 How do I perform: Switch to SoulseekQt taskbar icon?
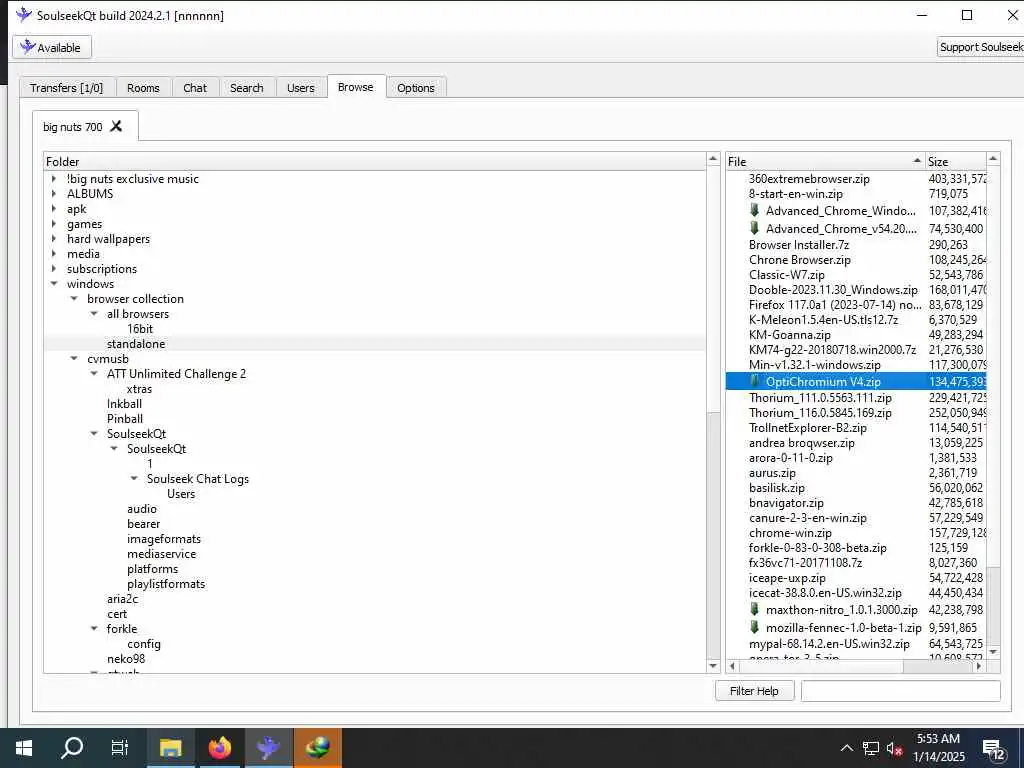point(268,748)
